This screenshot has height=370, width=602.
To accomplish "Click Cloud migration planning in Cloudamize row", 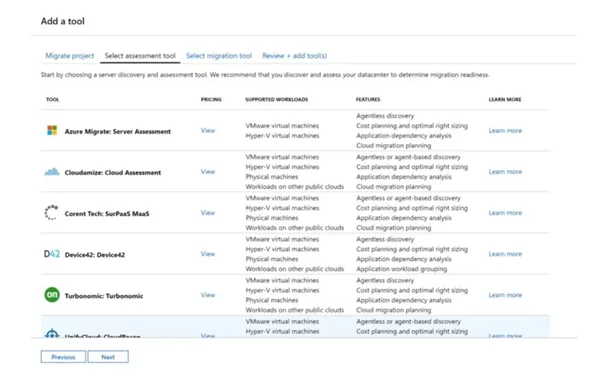I will coord(394,187).
